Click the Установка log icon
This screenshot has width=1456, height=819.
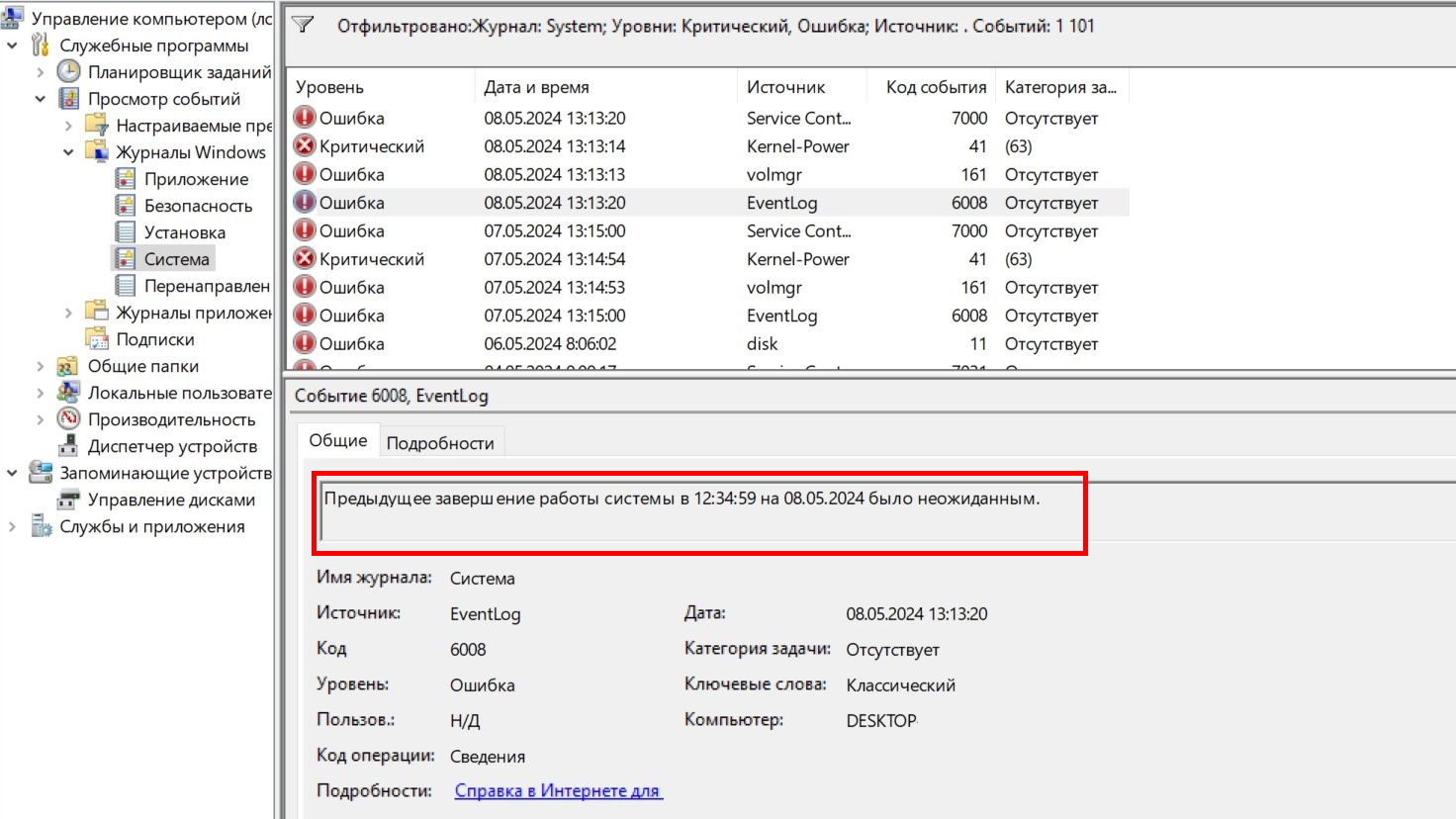[125, 231]
